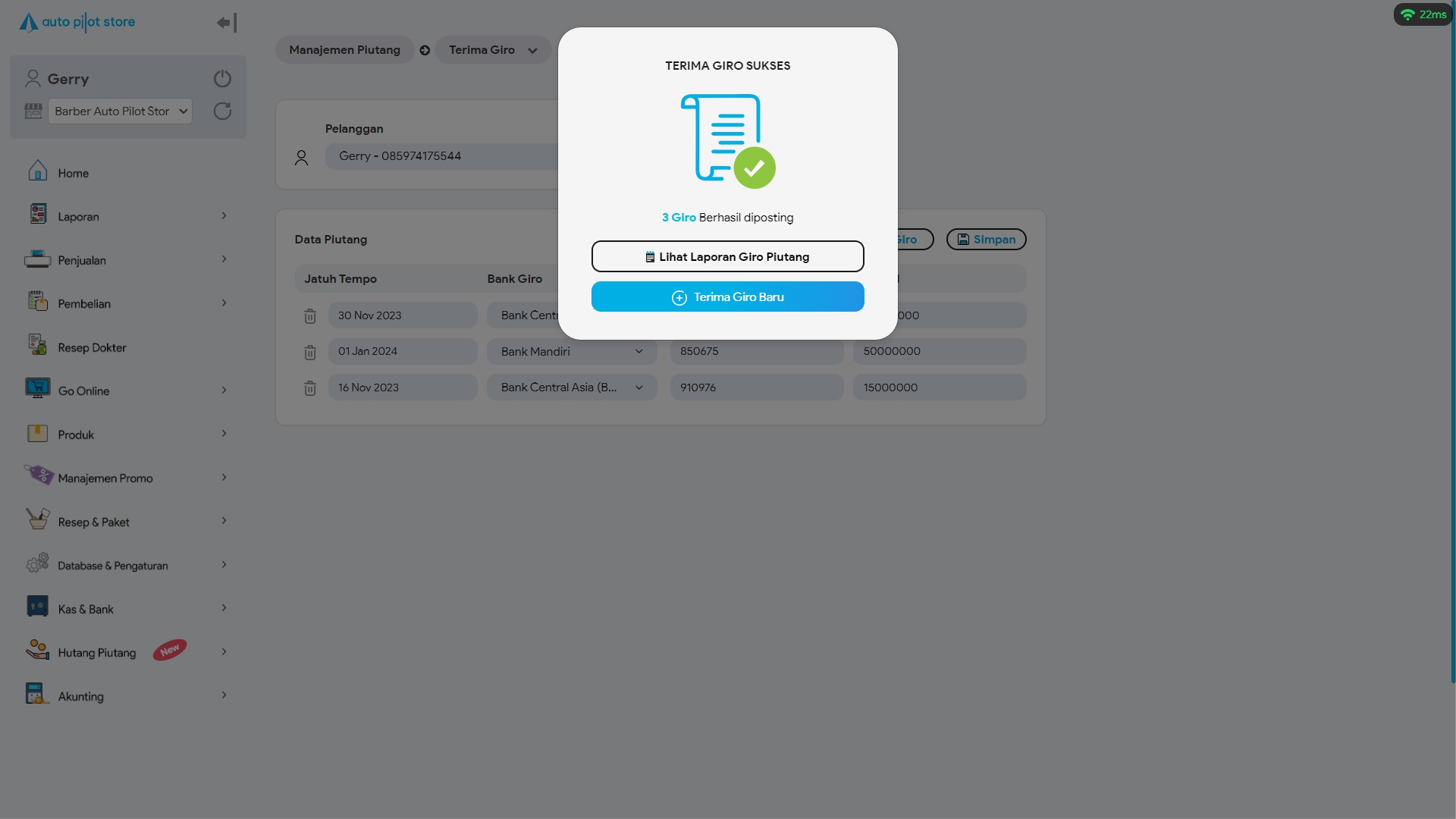Delete the 30 Nov 2023 giro row

click(310, 316)
